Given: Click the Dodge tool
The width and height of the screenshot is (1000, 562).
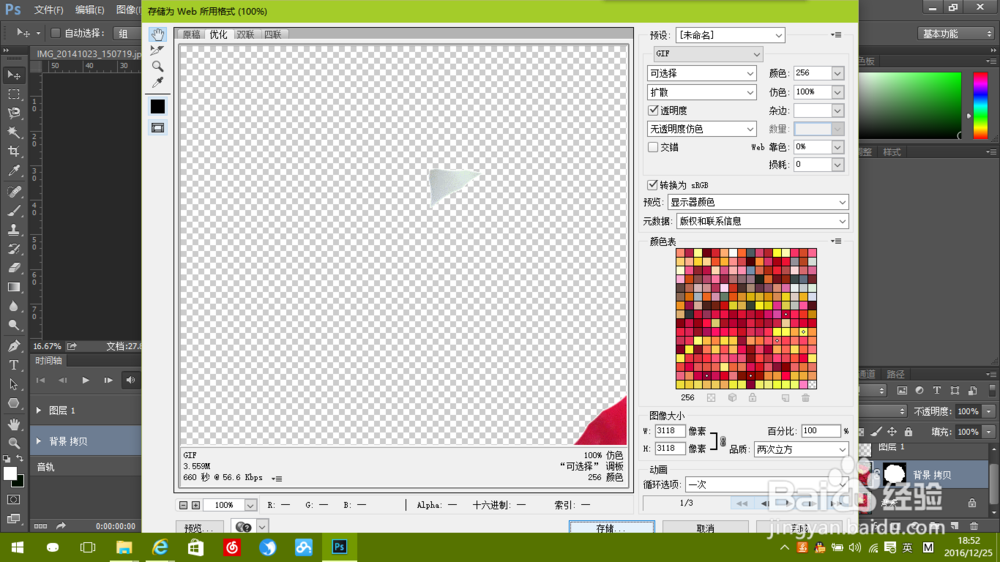Looking at the screenshot, I should tap(13, 325).
